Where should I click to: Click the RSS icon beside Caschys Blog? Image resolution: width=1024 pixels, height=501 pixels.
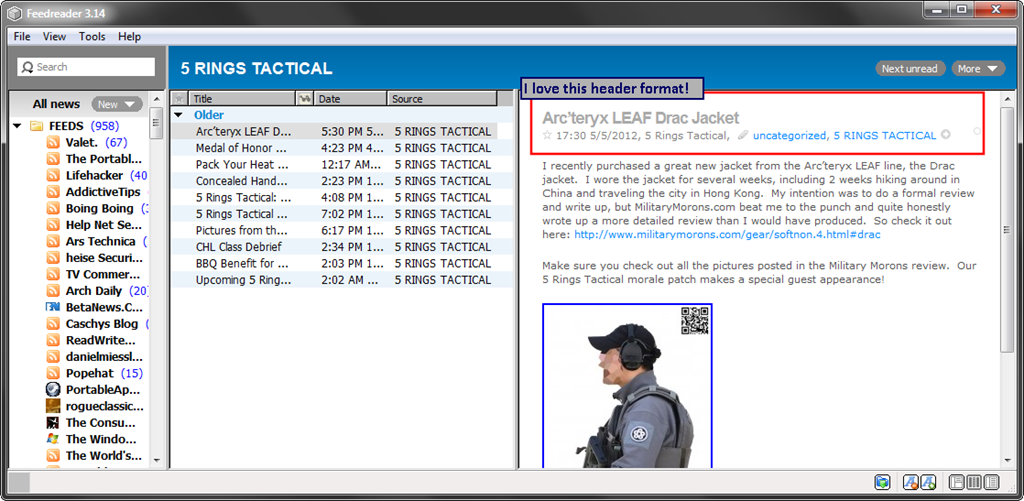[x=54, y=323]
